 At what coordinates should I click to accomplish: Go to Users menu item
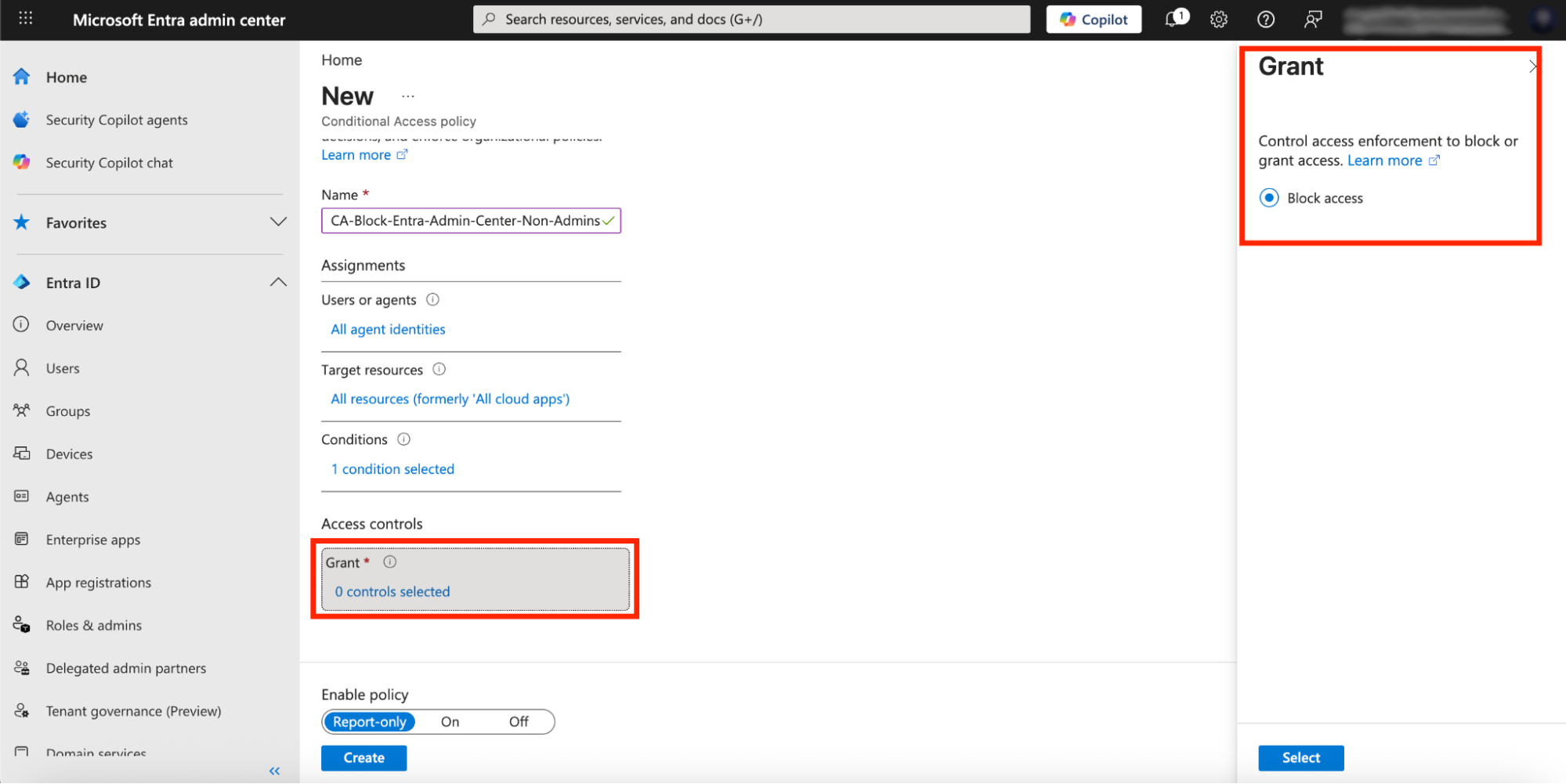tap(63, 368)
